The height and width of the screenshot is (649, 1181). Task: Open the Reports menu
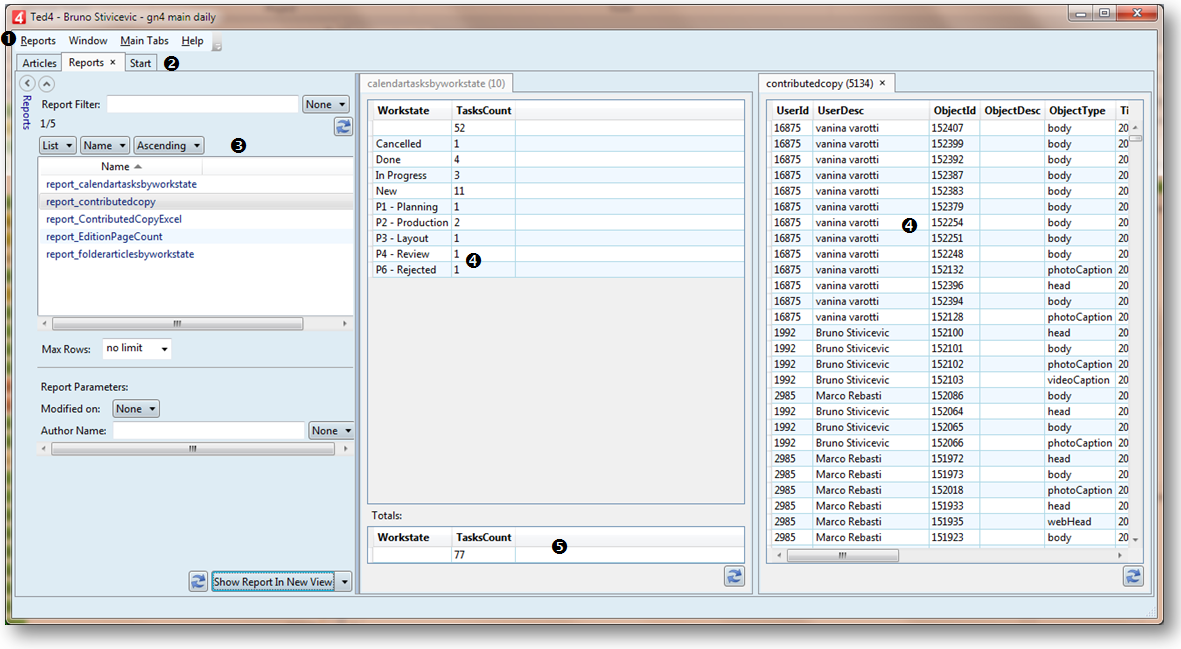point(38,41)
